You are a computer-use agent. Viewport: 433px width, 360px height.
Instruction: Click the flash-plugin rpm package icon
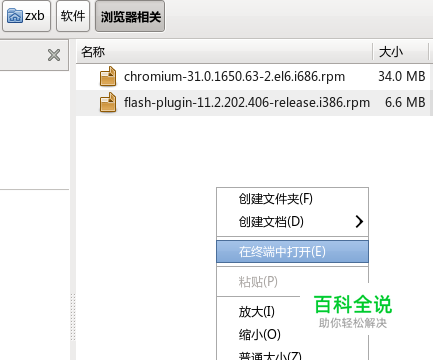click(108, 102)
